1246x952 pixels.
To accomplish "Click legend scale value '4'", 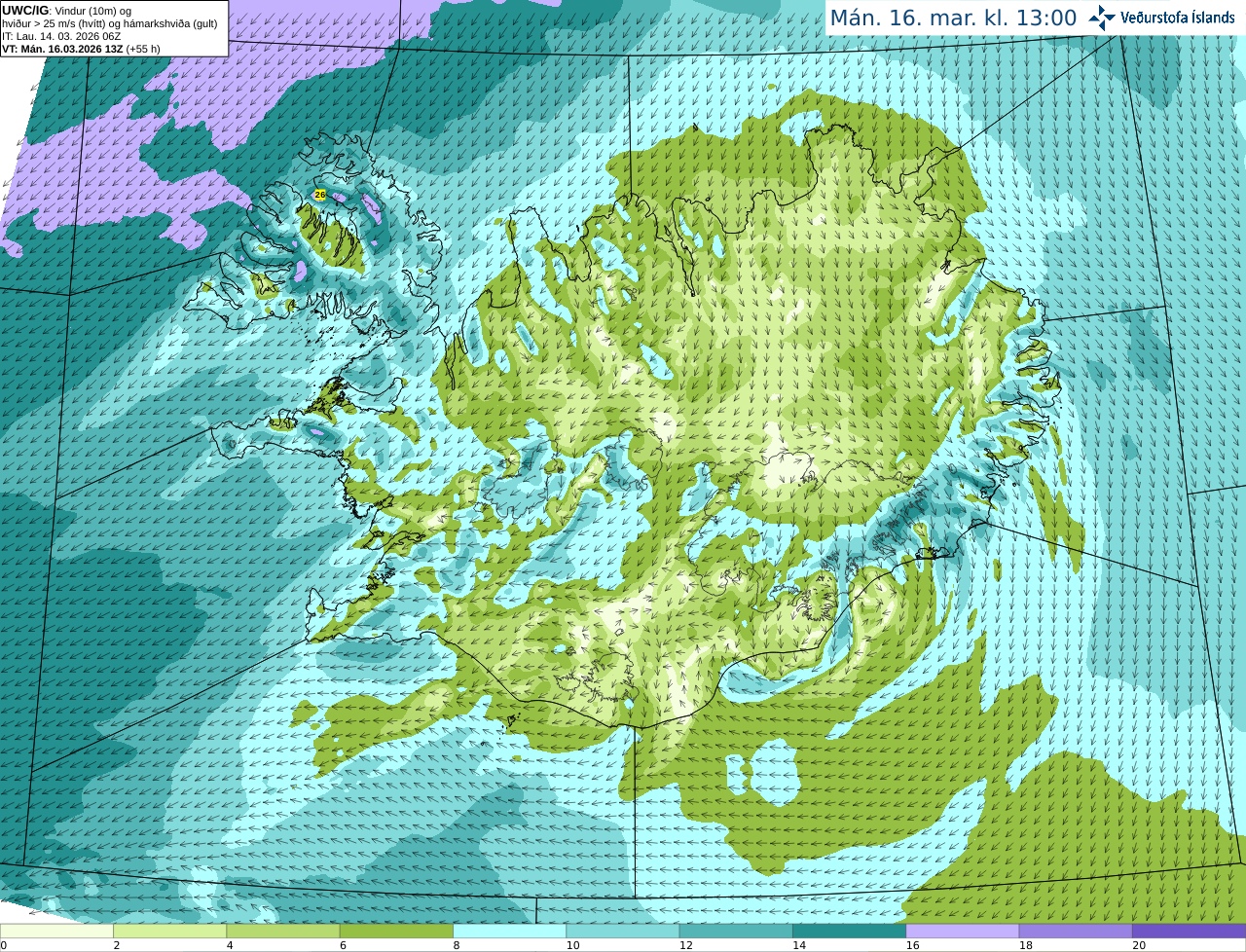I will pos(230,945).
